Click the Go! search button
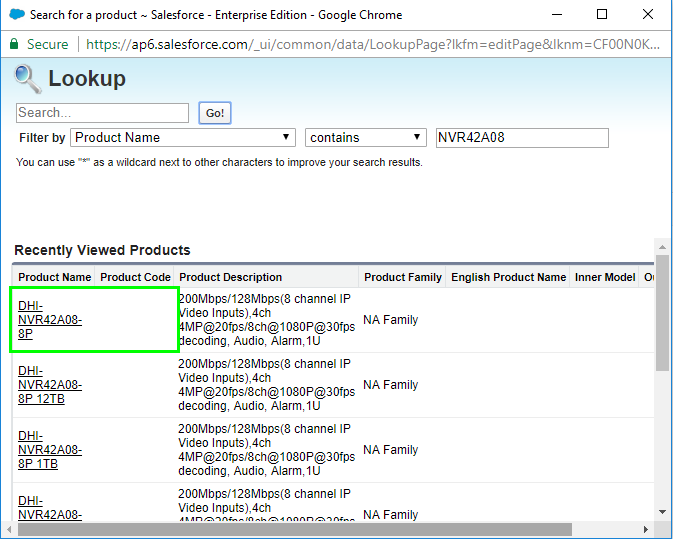Image resolution: width=673 pixels, height=539 pixels. 214,113
